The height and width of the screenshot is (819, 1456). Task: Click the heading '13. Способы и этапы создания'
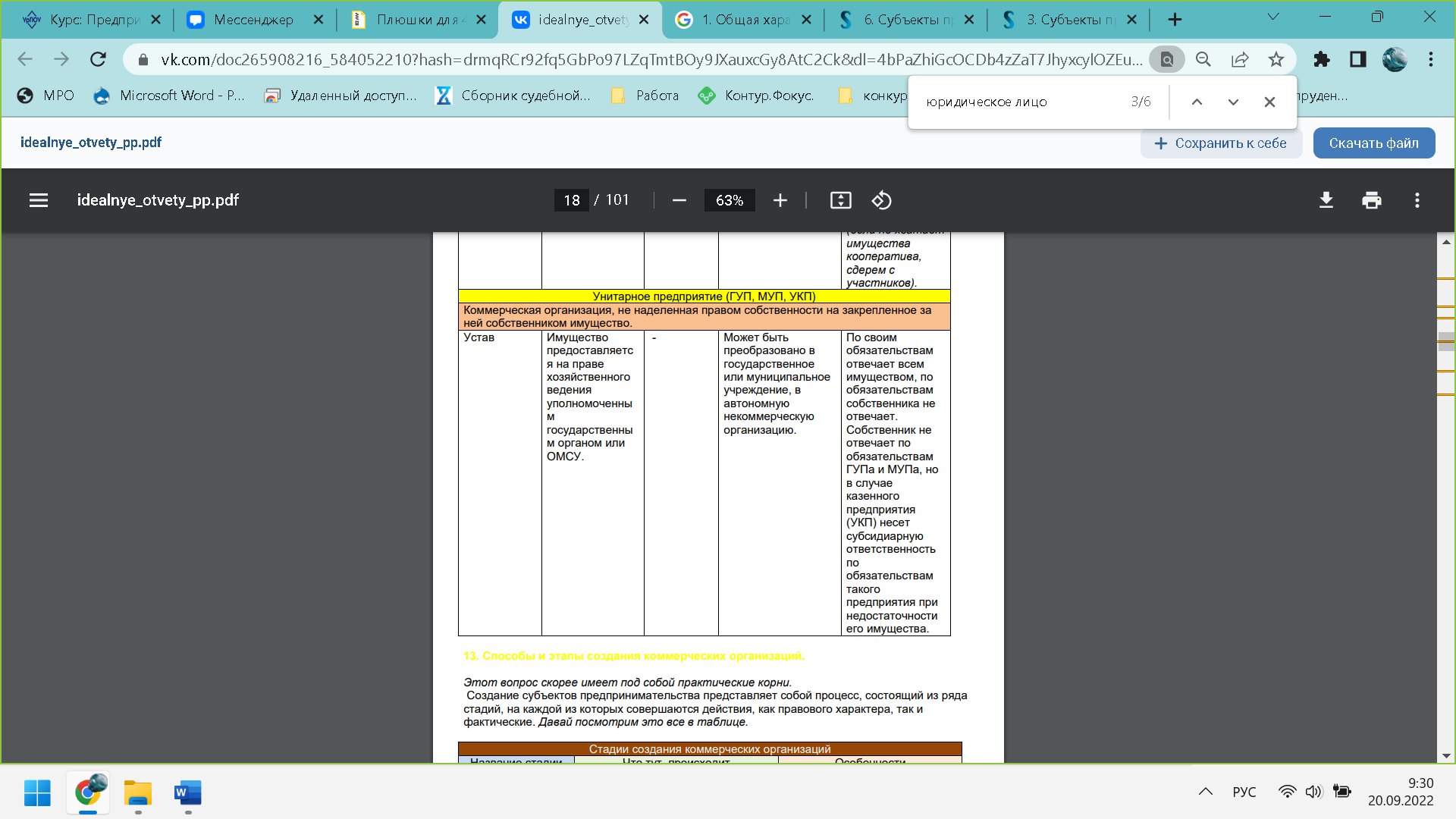[634, 656]
